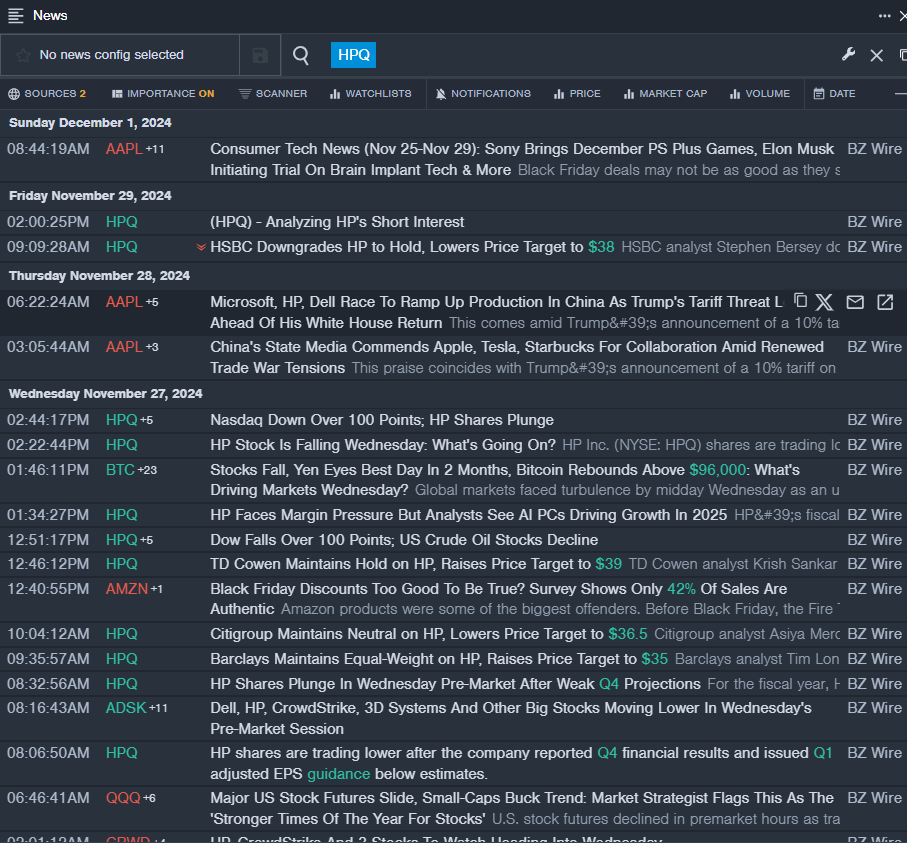Open the news config selector dropdown
This screenshot has width=907, height=843.
(120, 55)
